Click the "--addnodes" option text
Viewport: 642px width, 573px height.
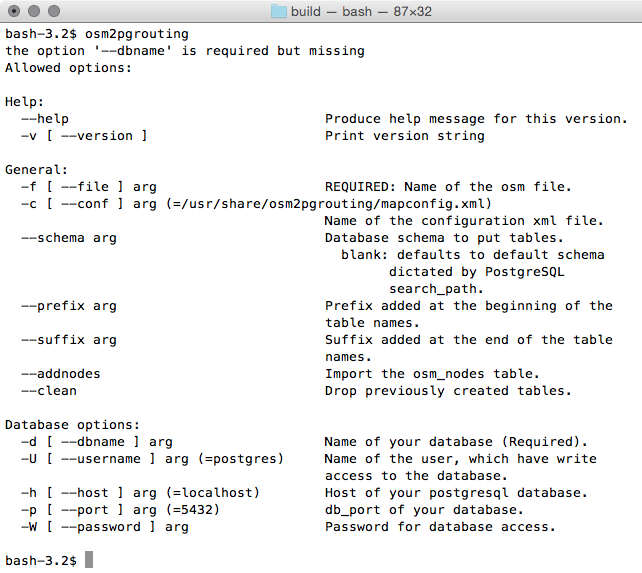pyautogui.click(x=61, y=373)
